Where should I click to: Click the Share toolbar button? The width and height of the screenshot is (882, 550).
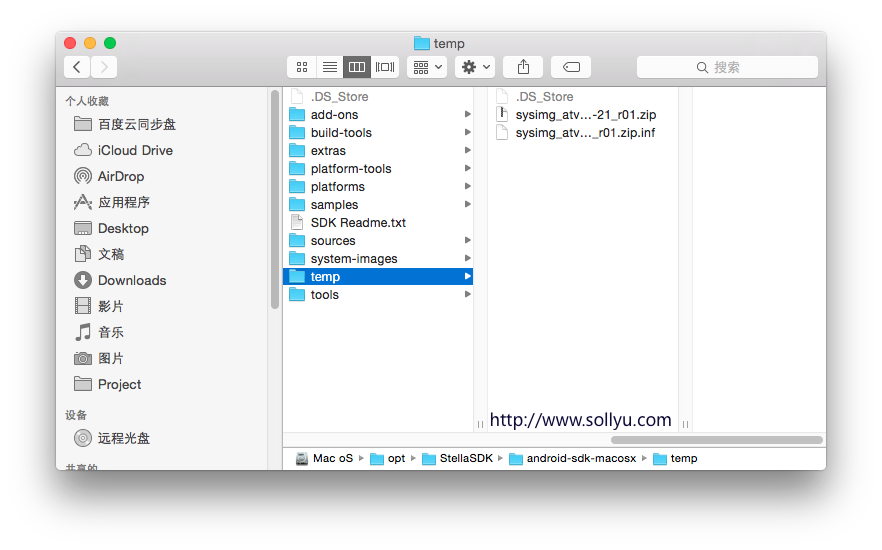coord(523,67)
